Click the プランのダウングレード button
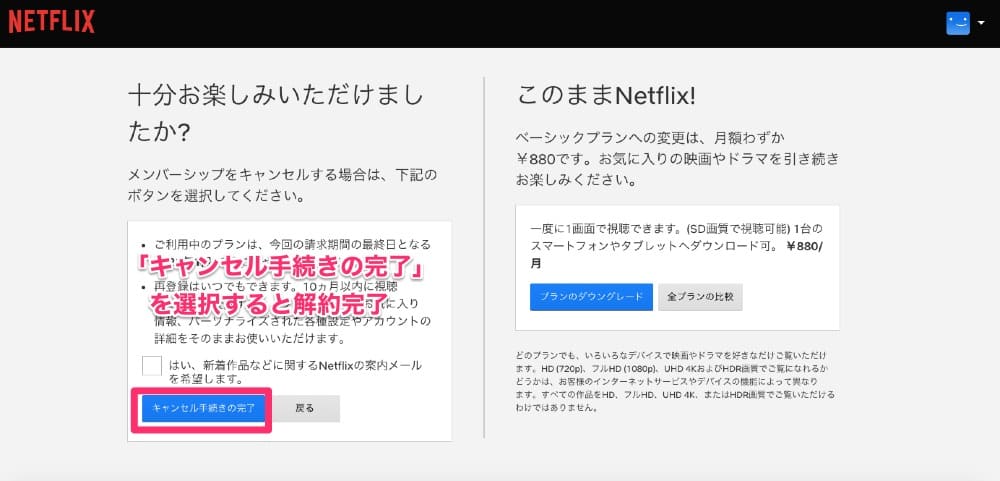 [x=591, y=297]
